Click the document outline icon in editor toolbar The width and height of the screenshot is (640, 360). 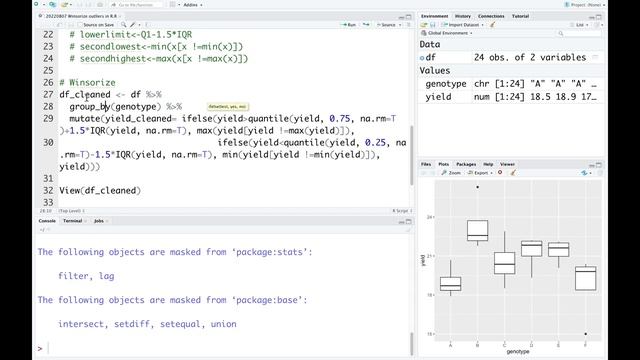point(409,25)
